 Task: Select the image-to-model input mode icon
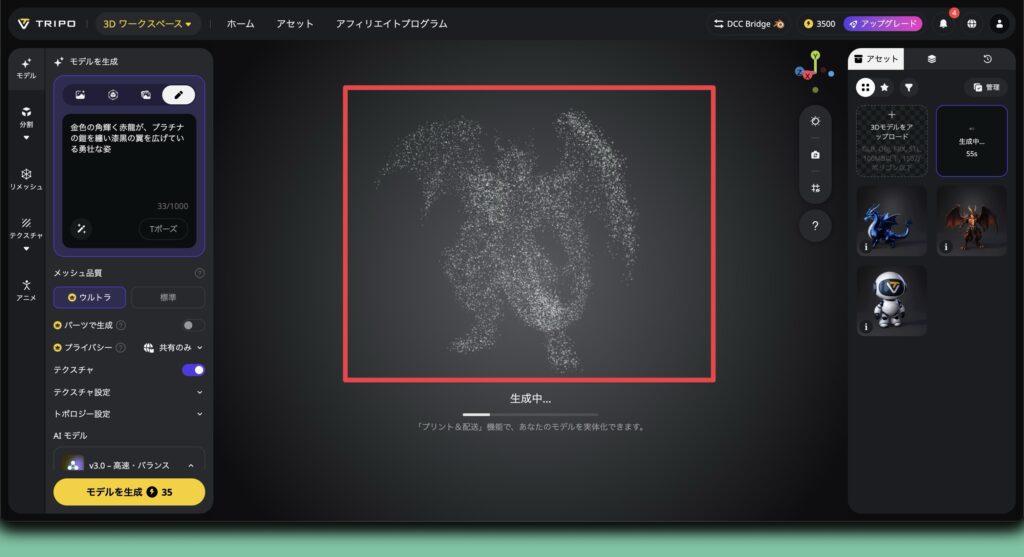pyautogui.click(x=80, y=95)
